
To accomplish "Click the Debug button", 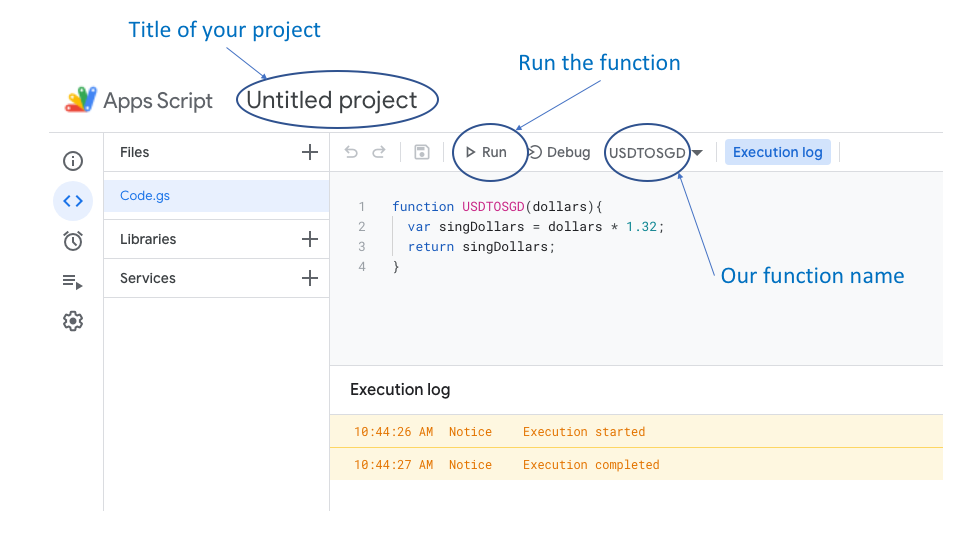I will coord(559,152).
